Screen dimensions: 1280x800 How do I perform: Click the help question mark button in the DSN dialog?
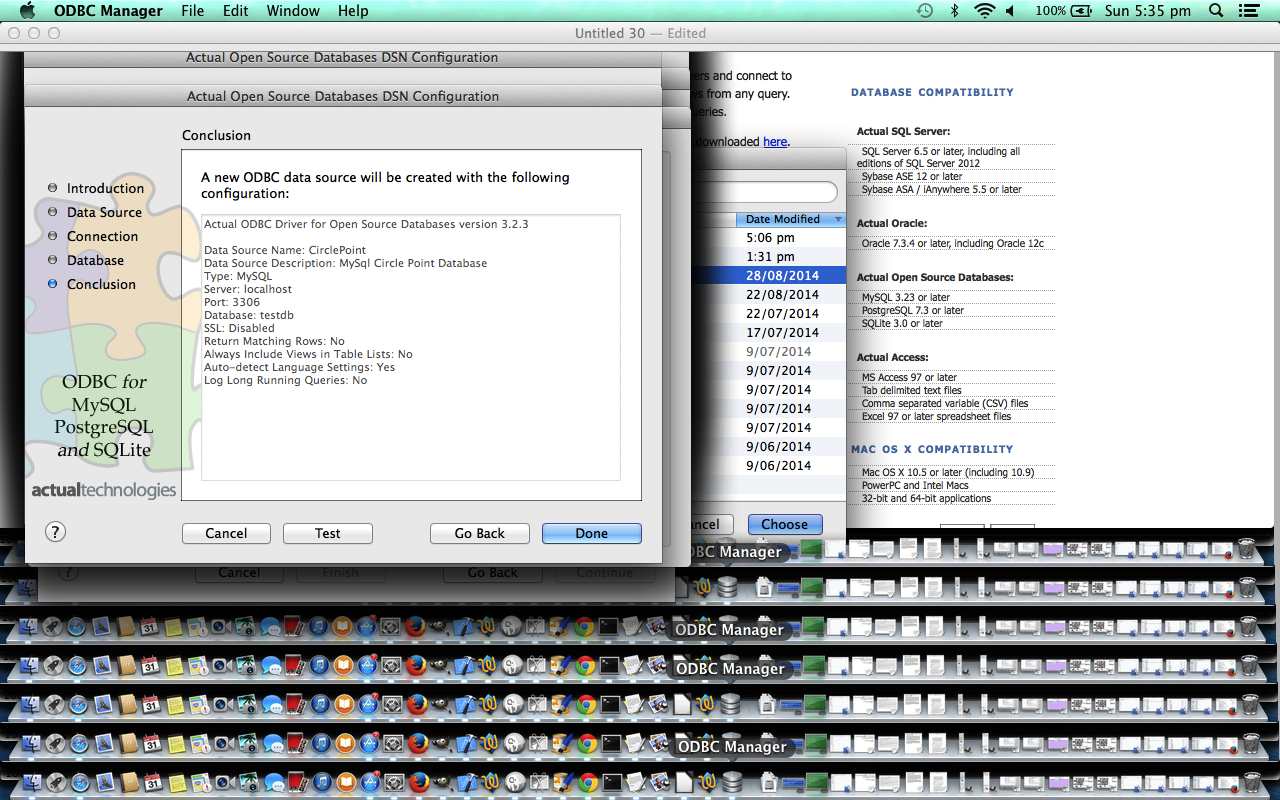coord(56,532)
